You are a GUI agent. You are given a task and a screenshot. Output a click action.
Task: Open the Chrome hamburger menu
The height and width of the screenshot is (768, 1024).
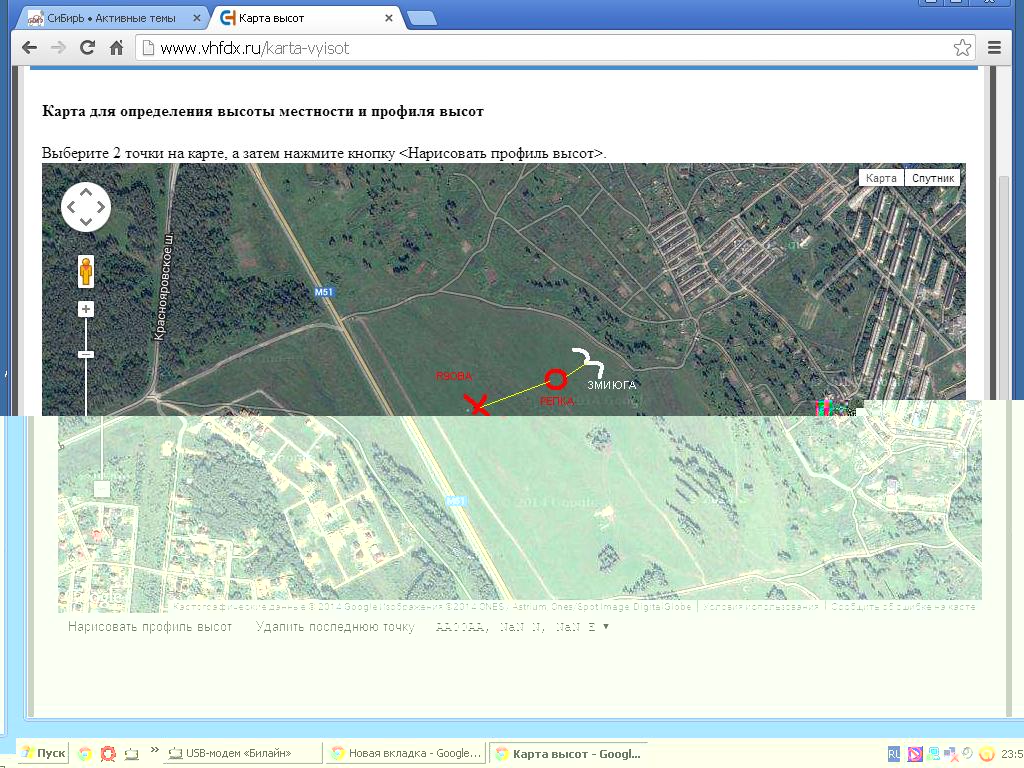pos(994,48)
